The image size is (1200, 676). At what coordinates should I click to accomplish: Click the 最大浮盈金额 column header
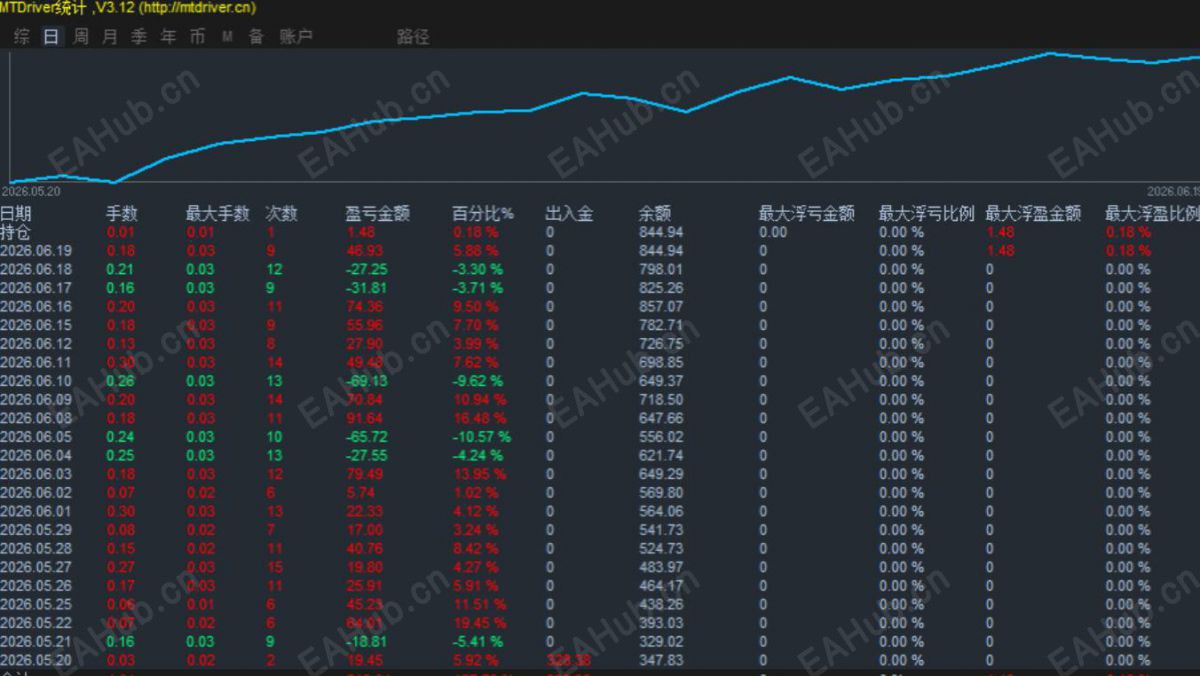click(x=1033, y=213)
